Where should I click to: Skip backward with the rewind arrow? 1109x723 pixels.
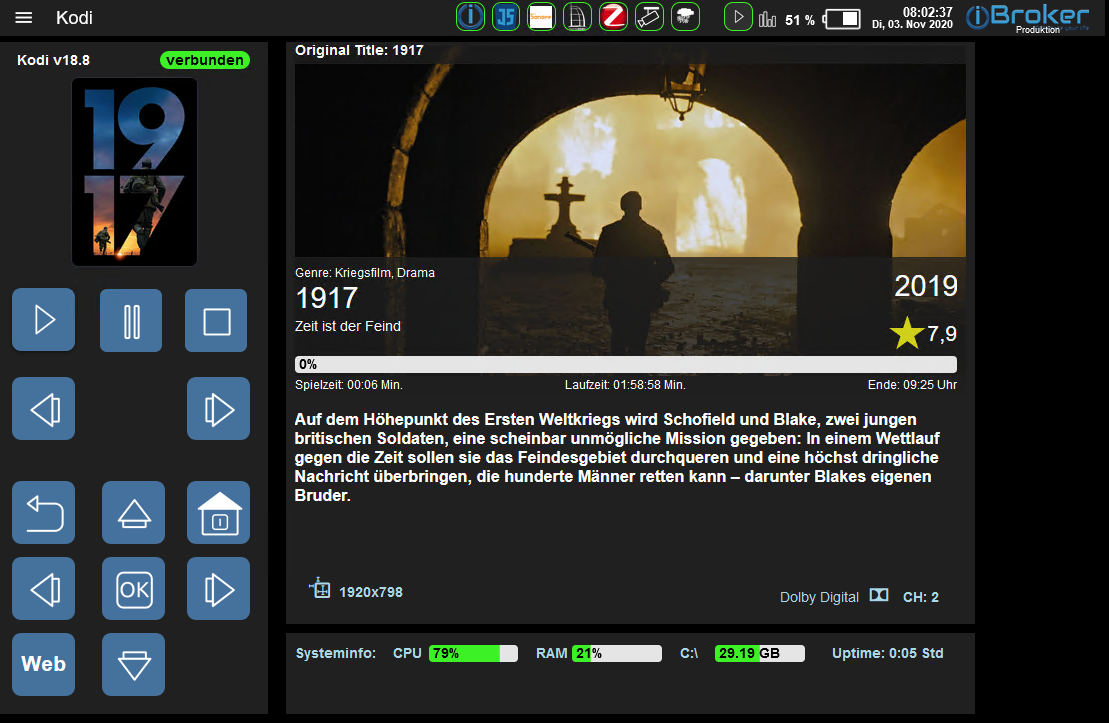click(x=44, y=409)
